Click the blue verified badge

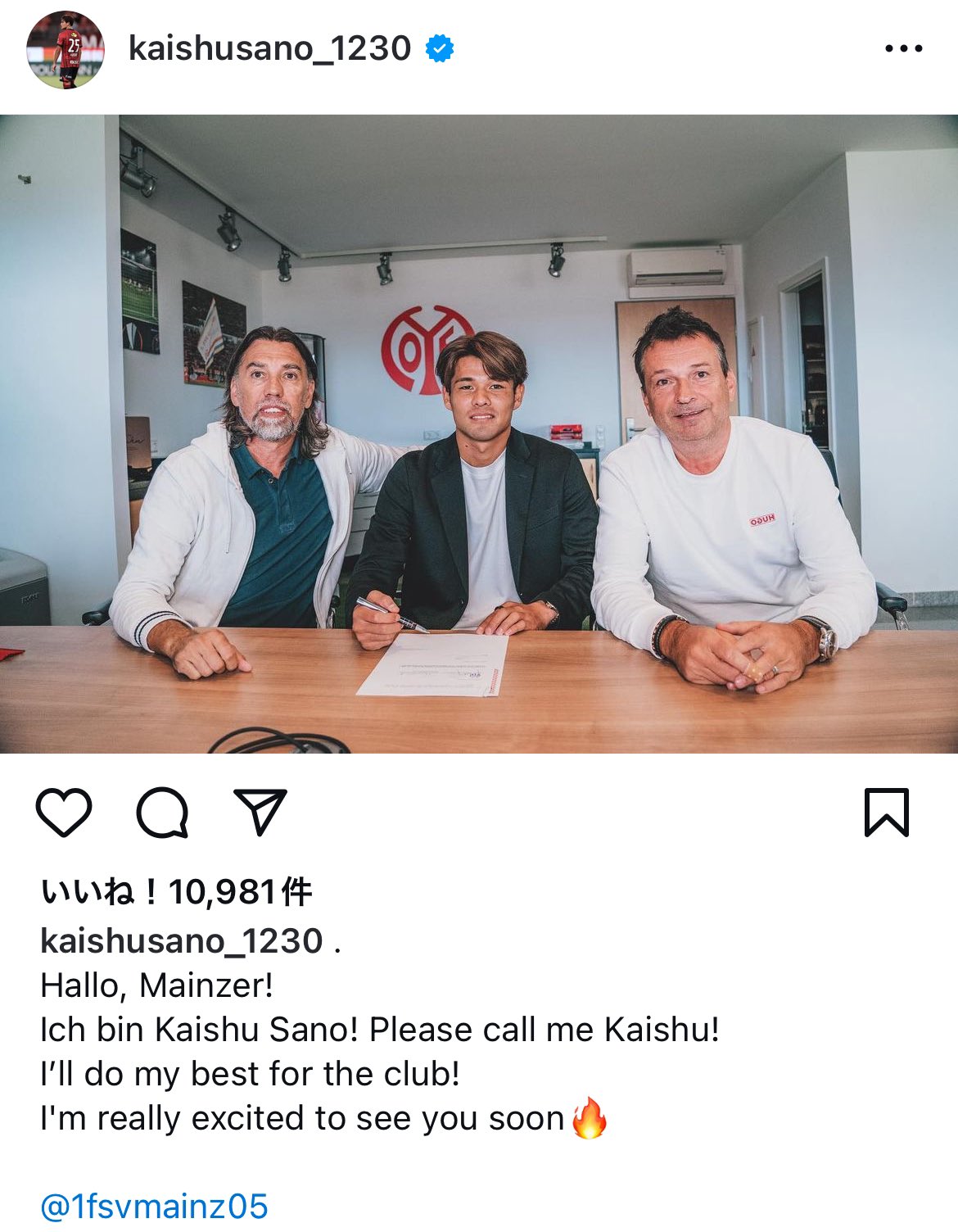(440, 49)
